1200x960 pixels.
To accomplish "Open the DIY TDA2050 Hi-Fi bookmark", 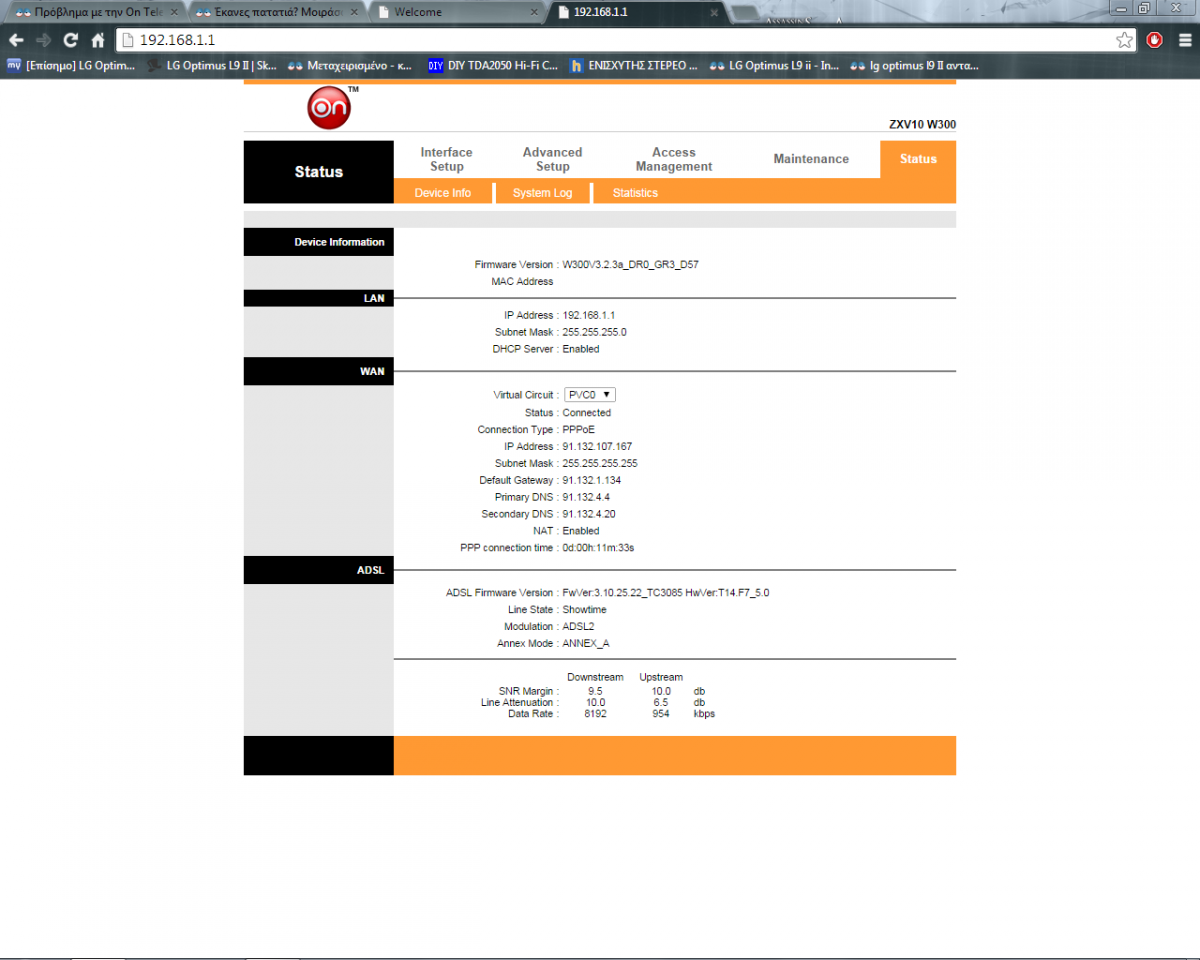I will 494,66.
